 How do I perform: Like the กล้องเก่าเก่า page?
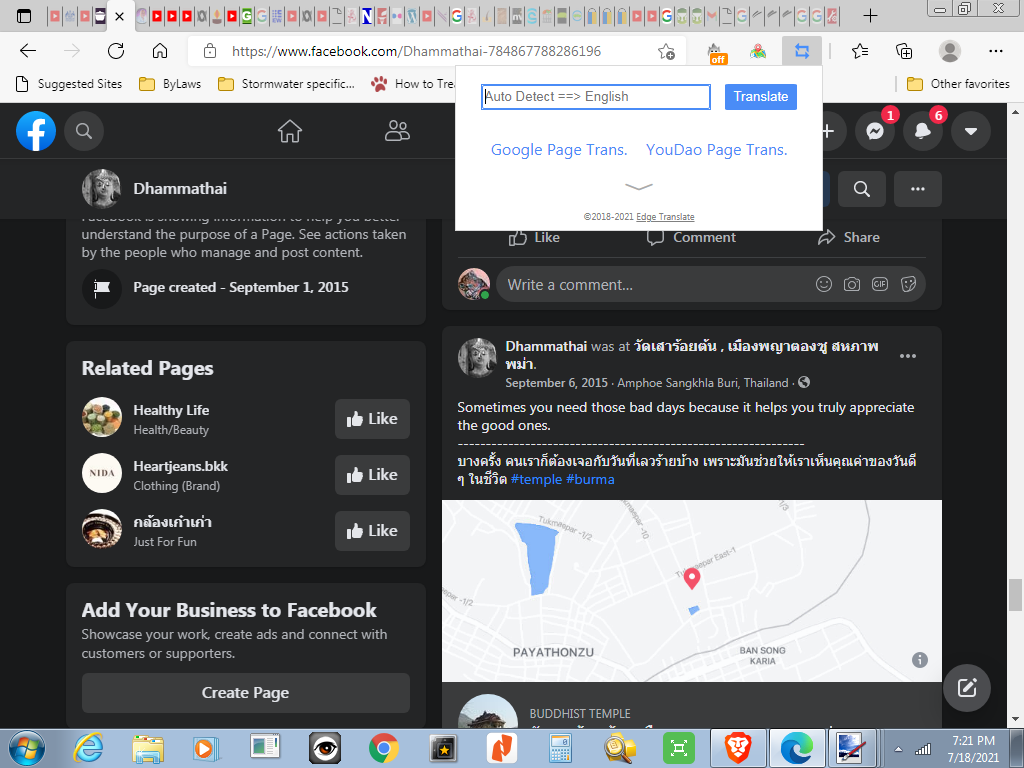pyautogui.click(x=372, y=531)
